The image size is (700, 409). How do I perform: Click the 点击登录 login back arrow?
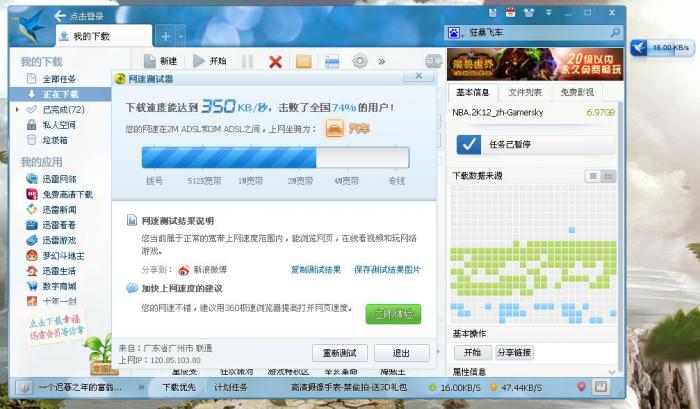tap(60, 17)
